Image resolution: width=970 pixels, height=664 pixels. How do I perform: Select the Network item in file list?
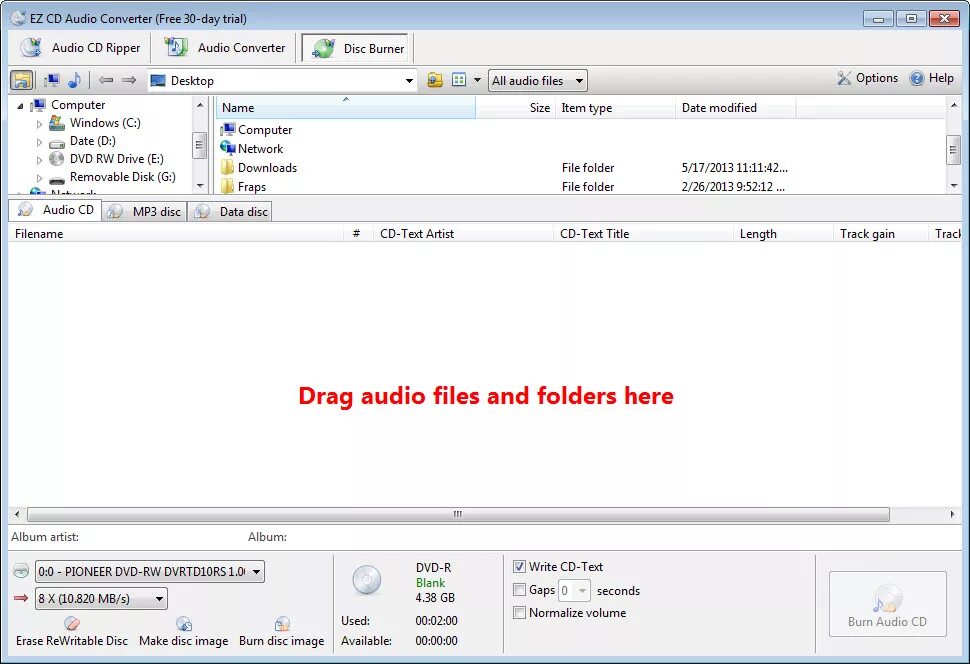pyautogui.click(x=252, y=149)
